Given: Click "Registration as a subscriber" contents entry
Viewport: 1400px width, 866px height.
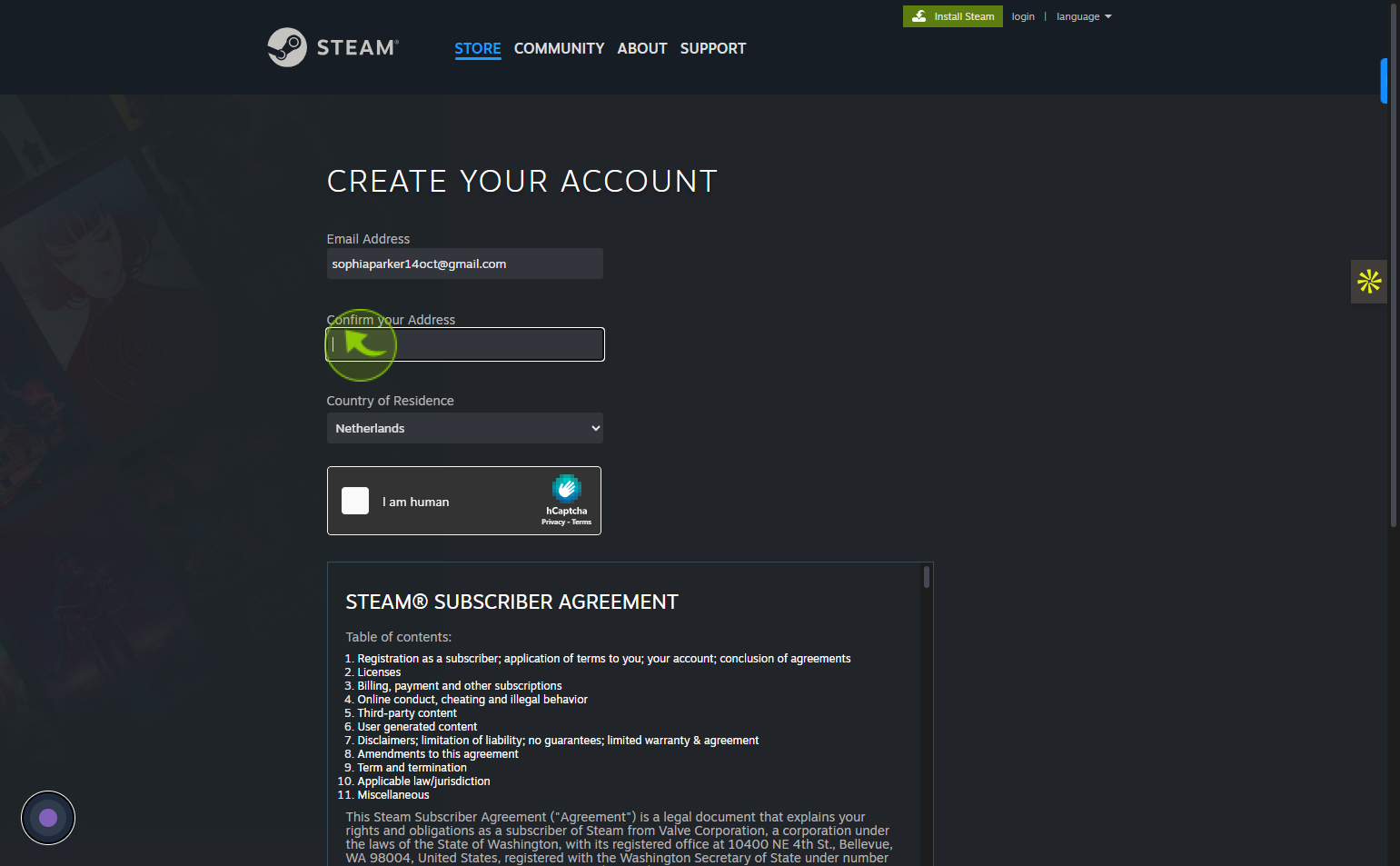Looking at the screenshot, I should 603,659.
